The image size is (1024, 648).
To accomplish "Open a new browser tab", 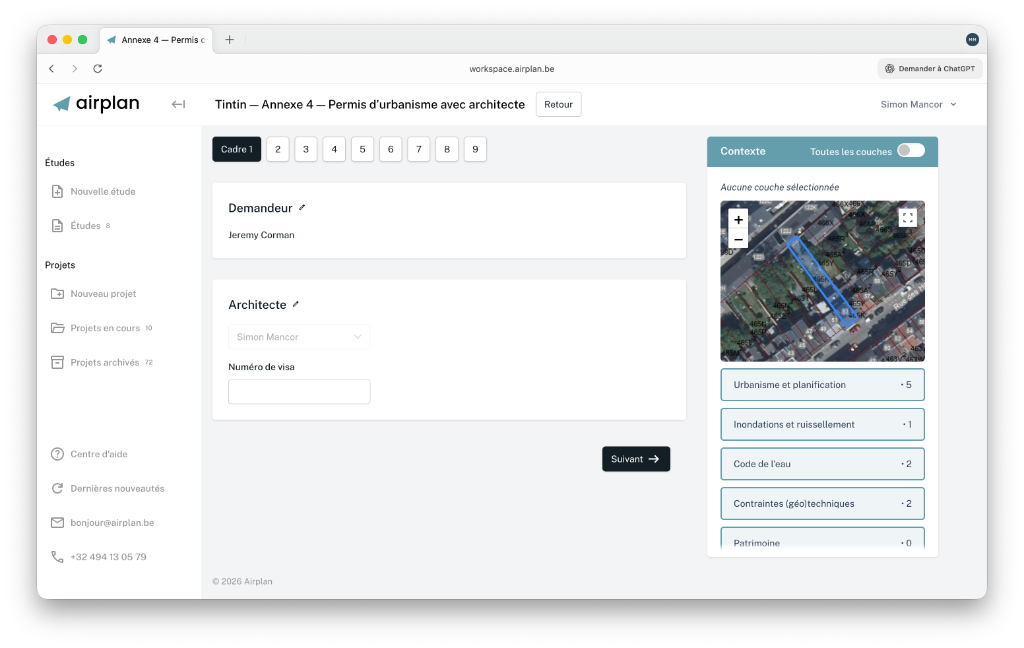I will (x=229, y=40).
